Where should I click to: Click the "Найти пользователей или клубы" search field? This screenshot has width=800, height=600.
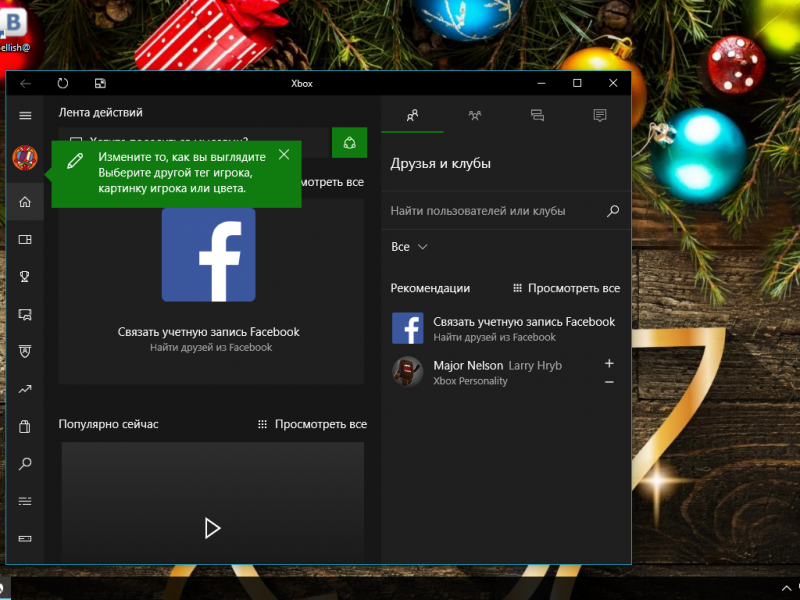point(495,211)
